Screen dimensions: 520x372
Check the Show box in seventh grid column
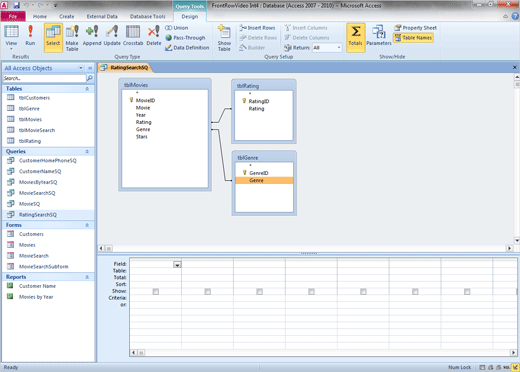[x=467, y=292]
